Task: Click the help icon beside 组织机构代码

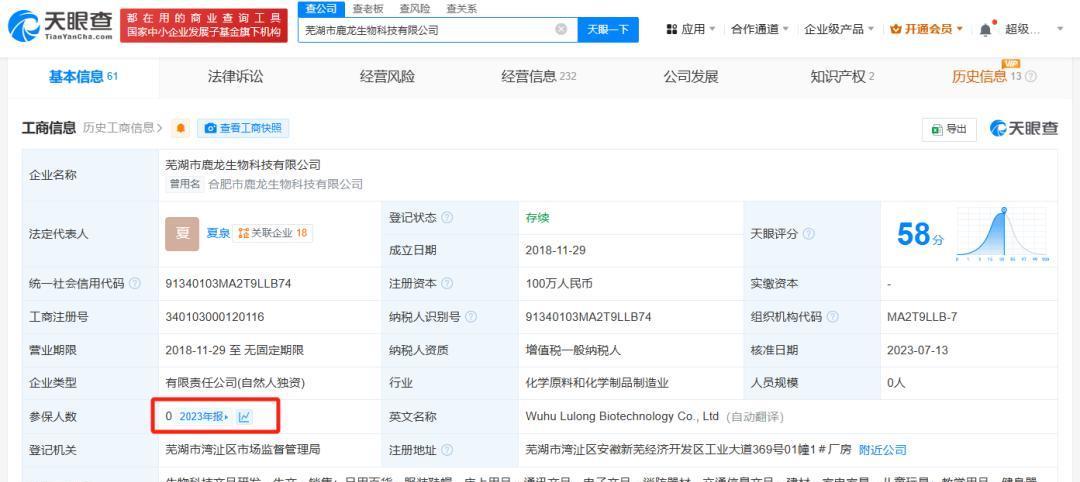Action: tap(833, 317)
